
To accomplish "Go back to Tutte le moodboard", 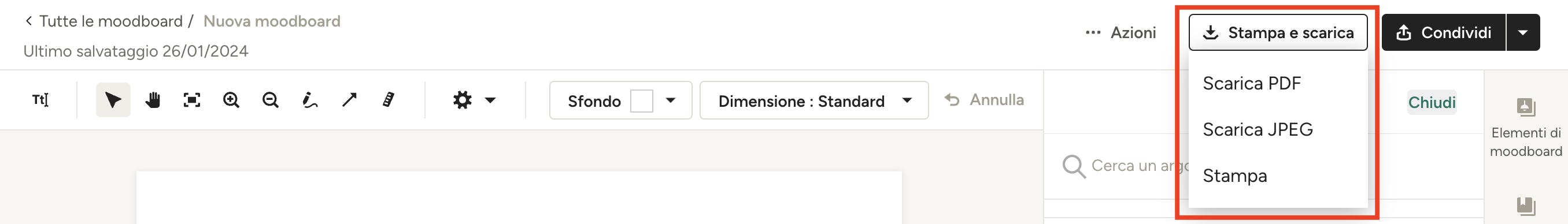I will click(x=104, y=21).
